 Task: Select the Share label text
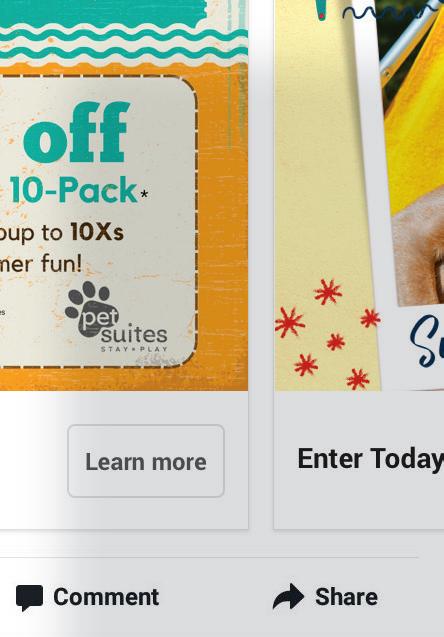click(x=347, y=597)
